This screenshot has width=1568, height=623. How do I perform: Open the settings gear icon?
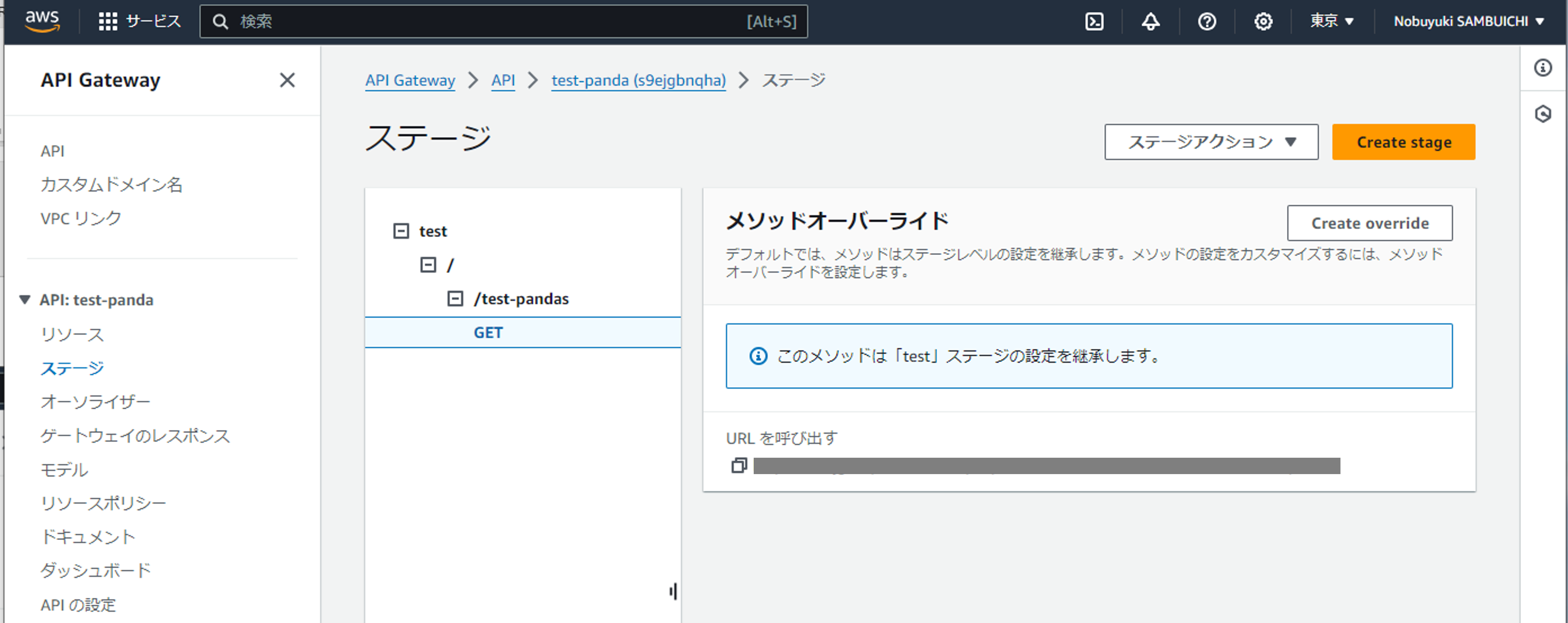tap(1263, 22)
